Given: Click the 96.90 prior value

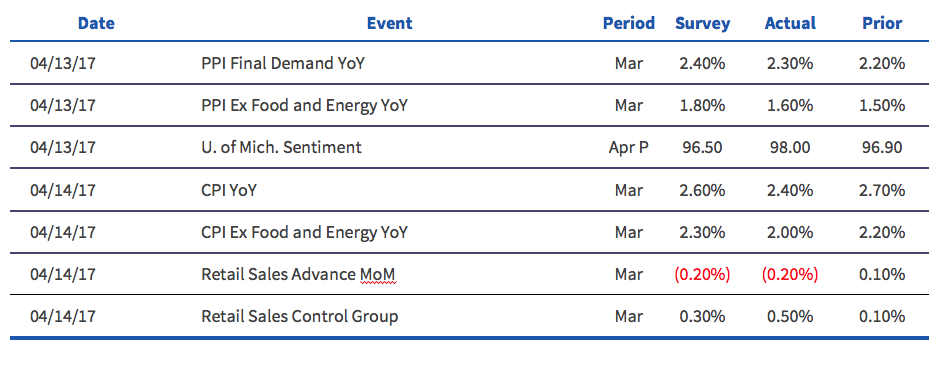Looking at the screenshot, I should pyautogui.click(x=882, y=148).
